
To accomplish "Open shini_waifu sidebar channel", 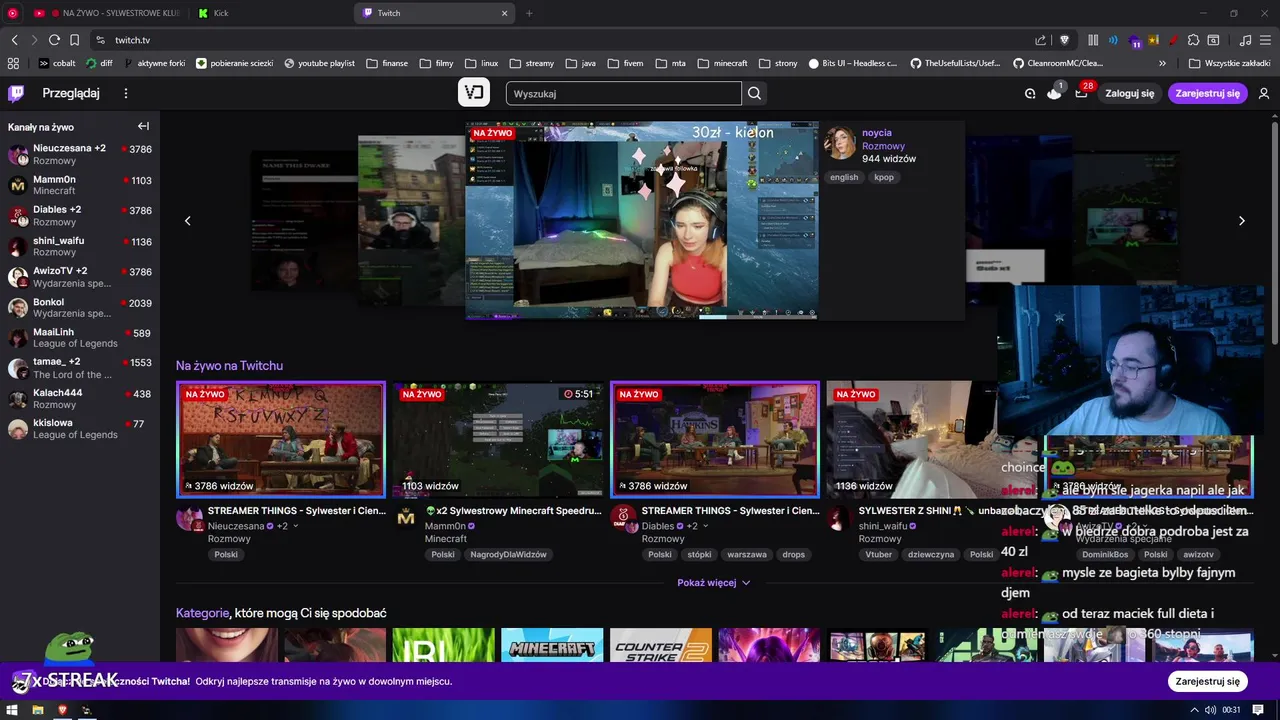I will click(x=80, y=246).
